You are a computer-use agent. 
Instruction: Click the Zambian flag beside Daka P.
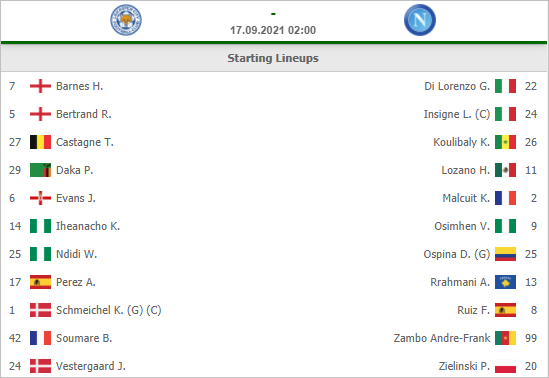coord(40,170)
